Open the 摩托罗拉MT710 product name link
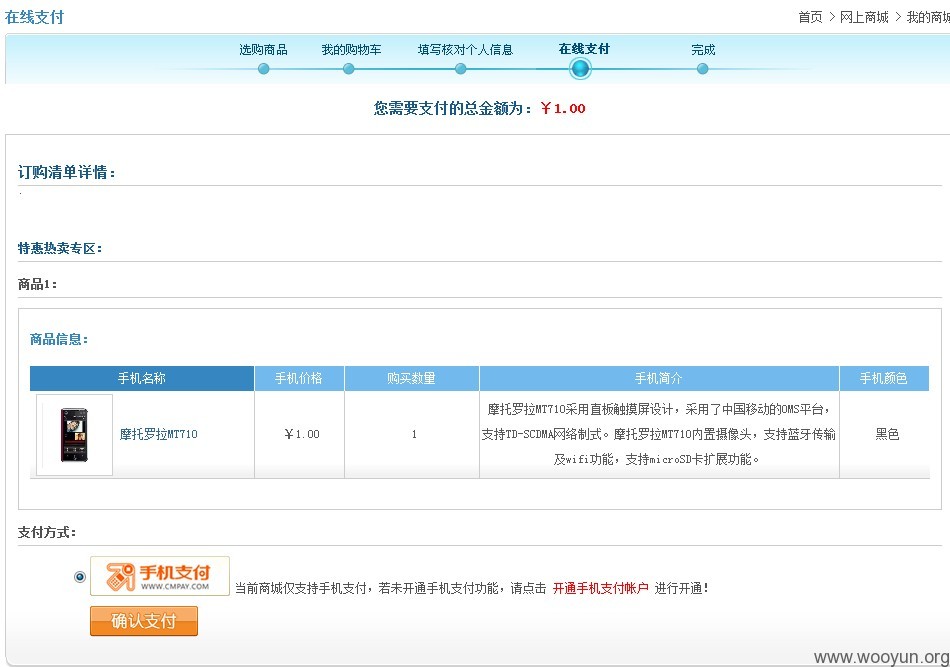The height and width of the screenshot is (667, 950). [x=159, y=434]
